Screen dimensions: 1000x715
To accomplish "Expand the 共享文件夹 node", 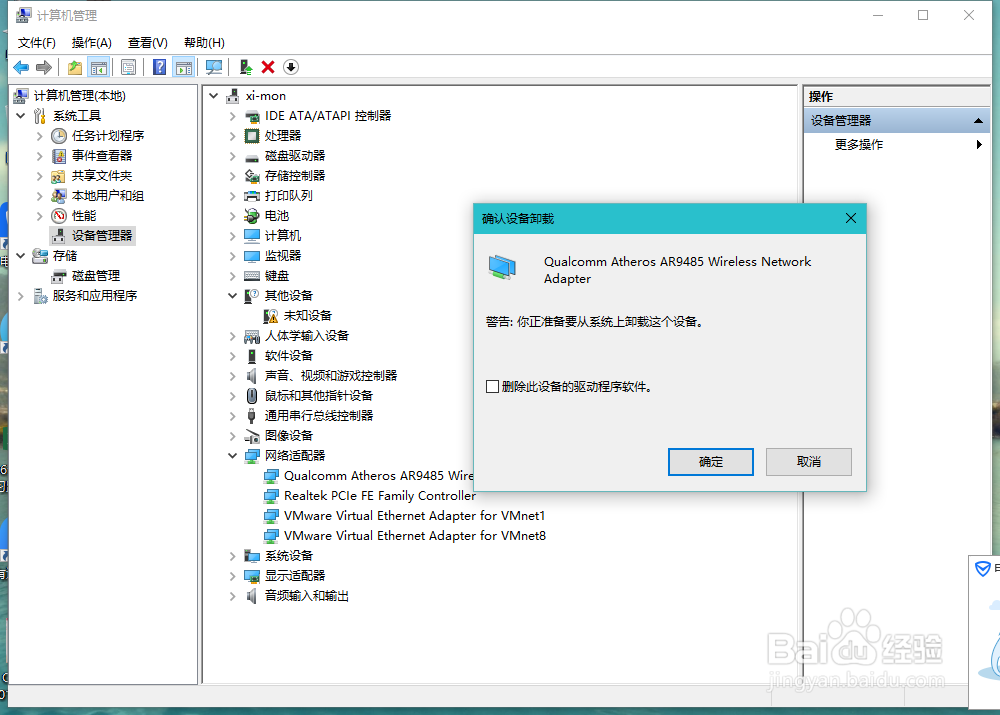I will [x=40, y=175].
